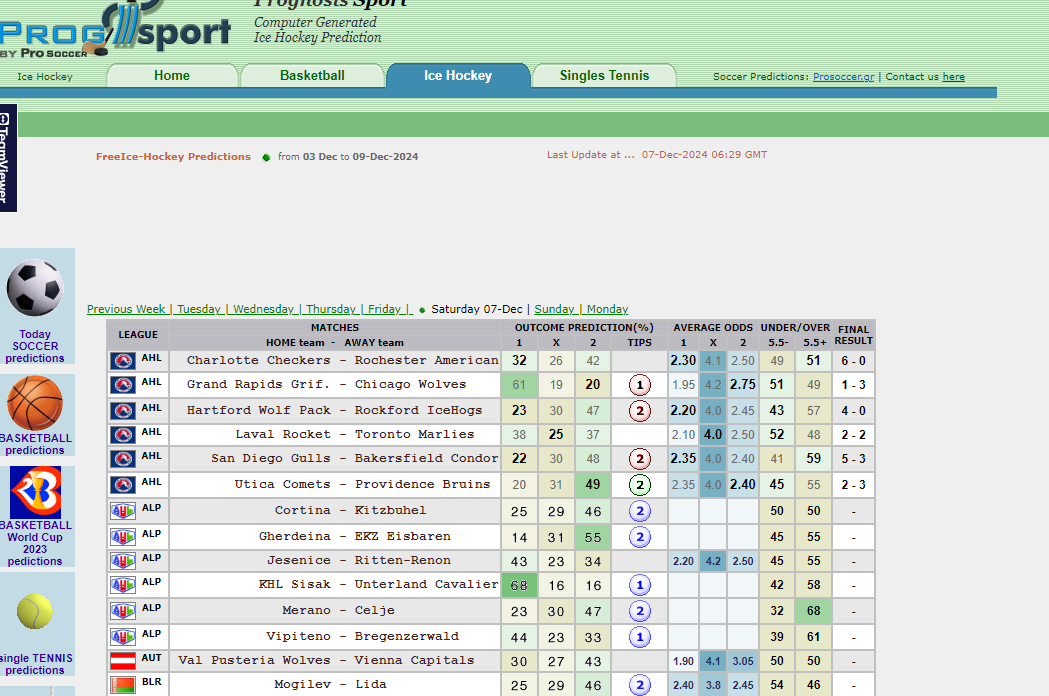Viewport: 1049px width, 696px height.
Task: View Thursday predictions
Action: [x=331, y=309]
